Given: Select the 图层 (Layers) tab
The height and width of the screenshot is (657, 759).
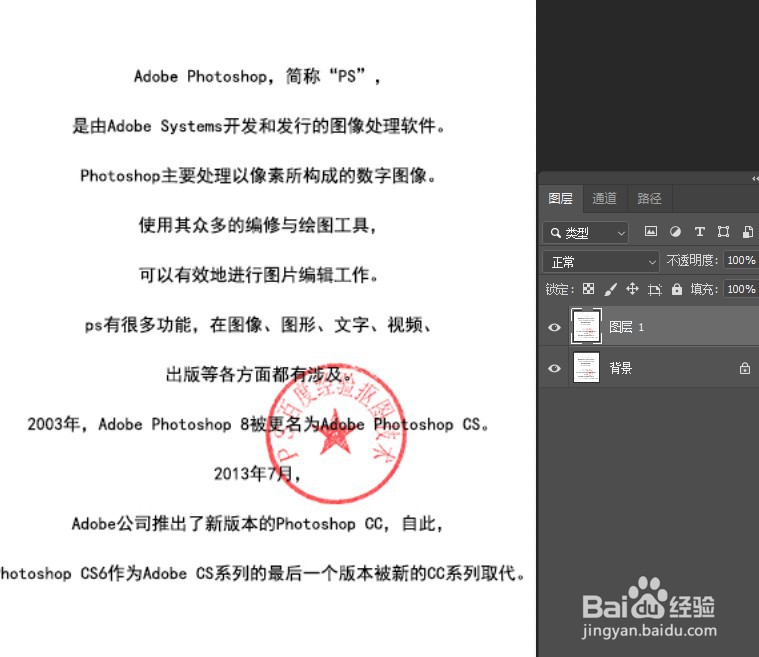Looking at the screenshot, I should (561, 199).
